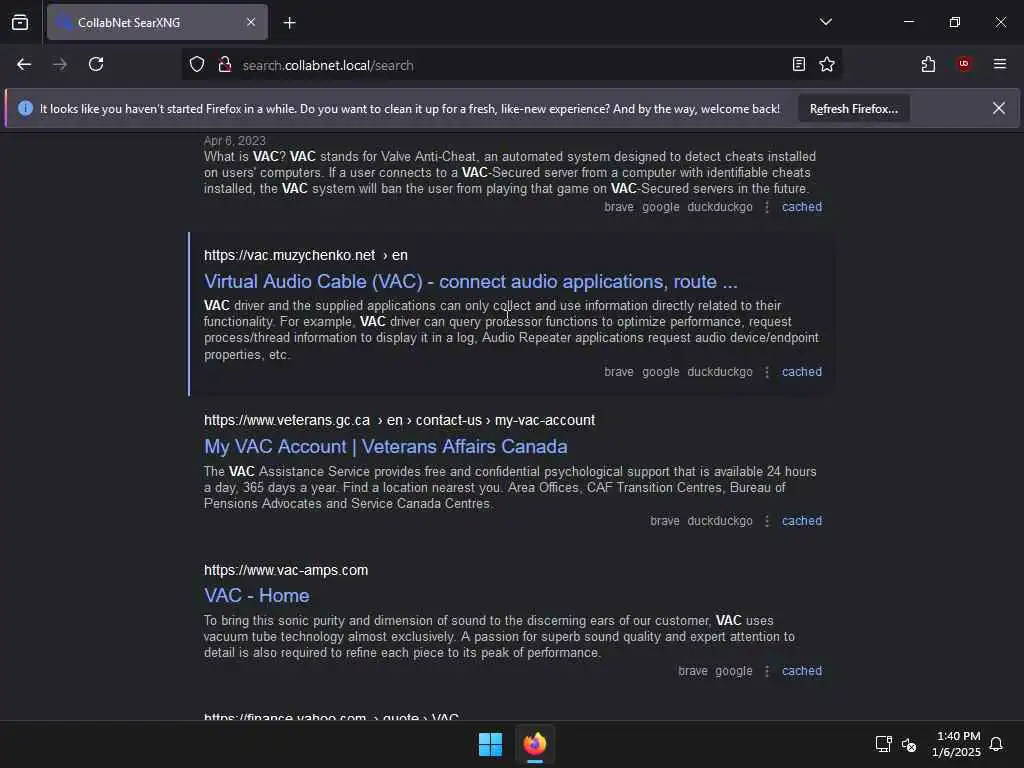This screenshot has height=768, width=1024.
Task: Go back to previous page
Action: tap(24, 64)
